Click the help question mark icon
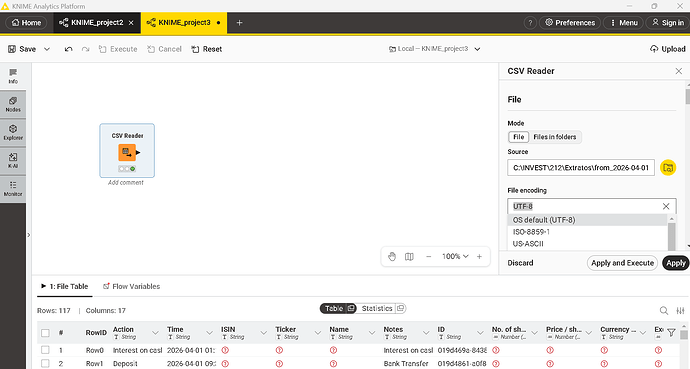This screenshot has width=690, height=369. (x=530, y=23)
